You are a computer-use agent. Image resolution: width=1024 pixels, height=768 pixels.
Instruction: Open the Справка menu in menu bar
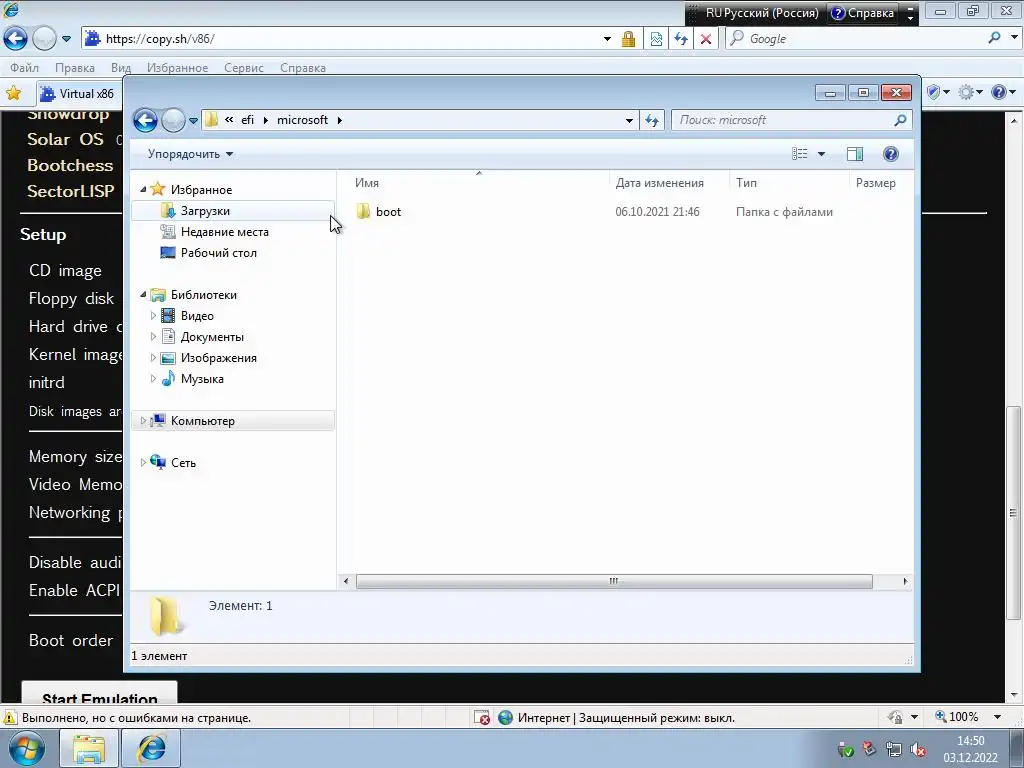pos(302,68)
